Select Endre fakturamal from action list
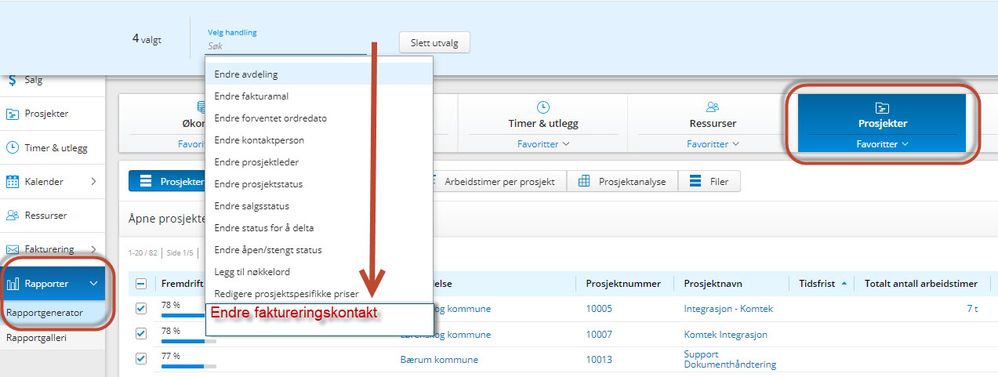This screenshot has height=377, width=998. pyautogui.click(x=319, y=97)
